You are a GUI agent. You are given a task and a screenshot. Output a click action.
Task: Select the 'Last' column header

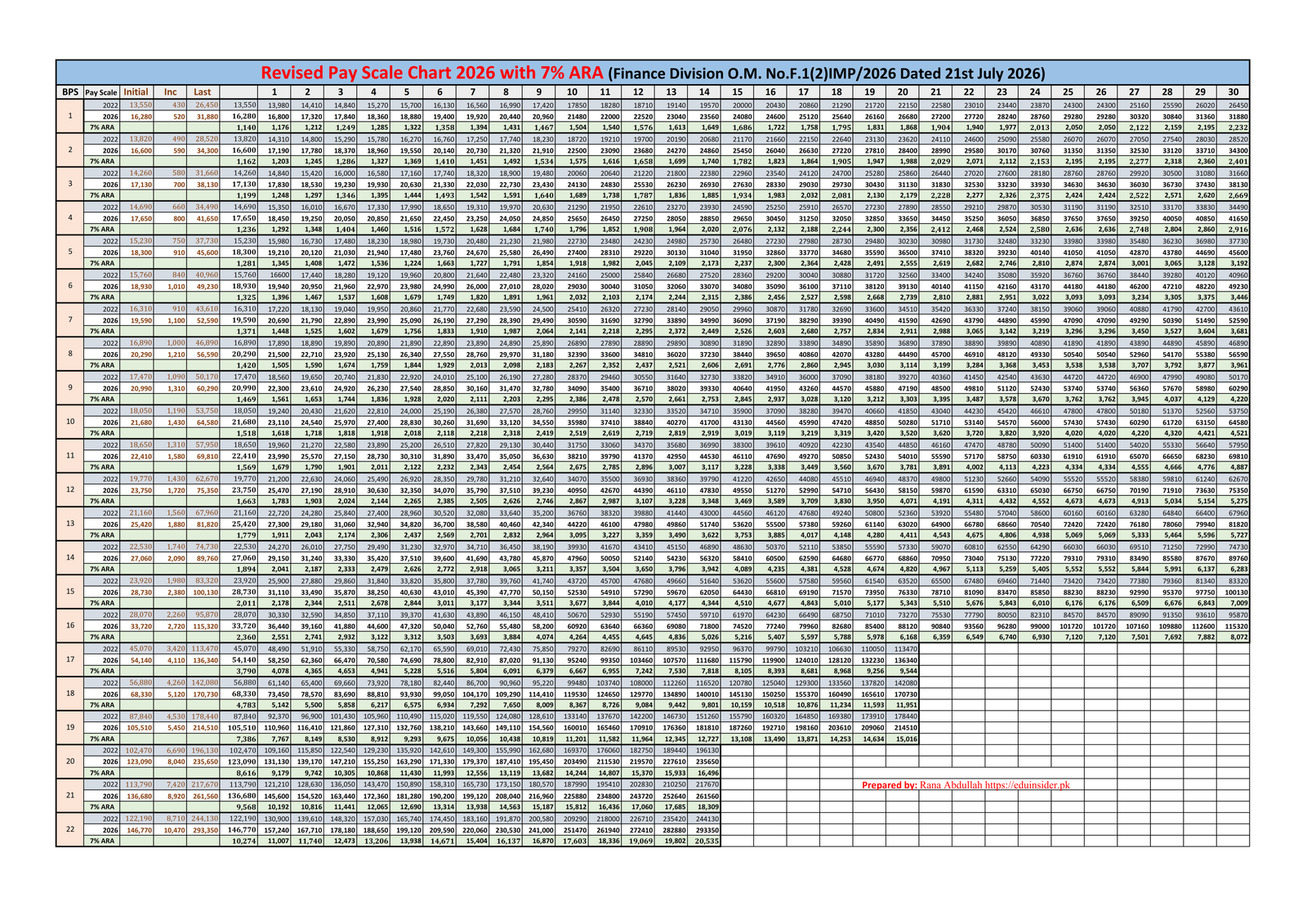click(203, 92)
